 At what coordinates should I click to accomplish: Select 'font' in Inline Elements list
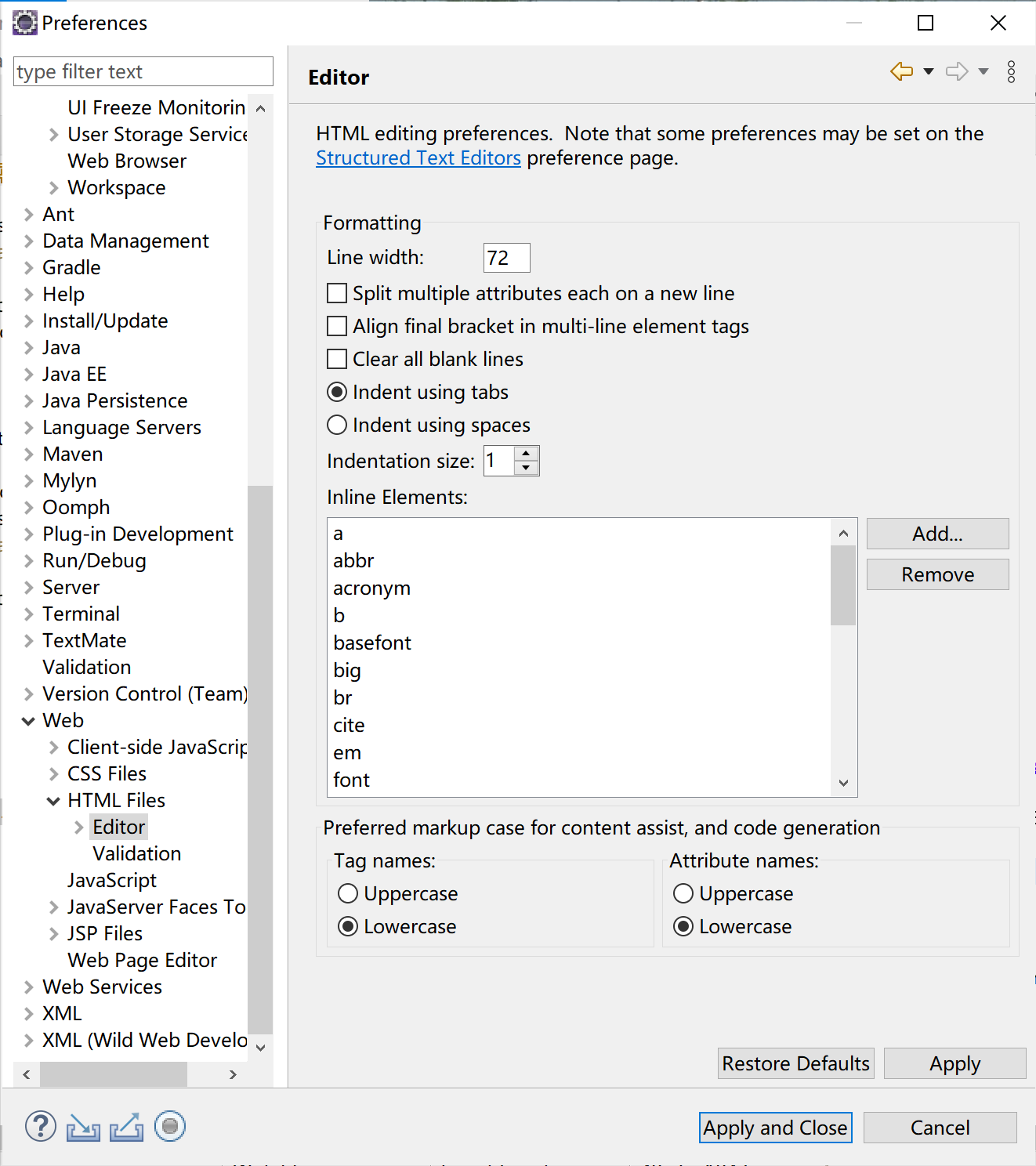351,780
